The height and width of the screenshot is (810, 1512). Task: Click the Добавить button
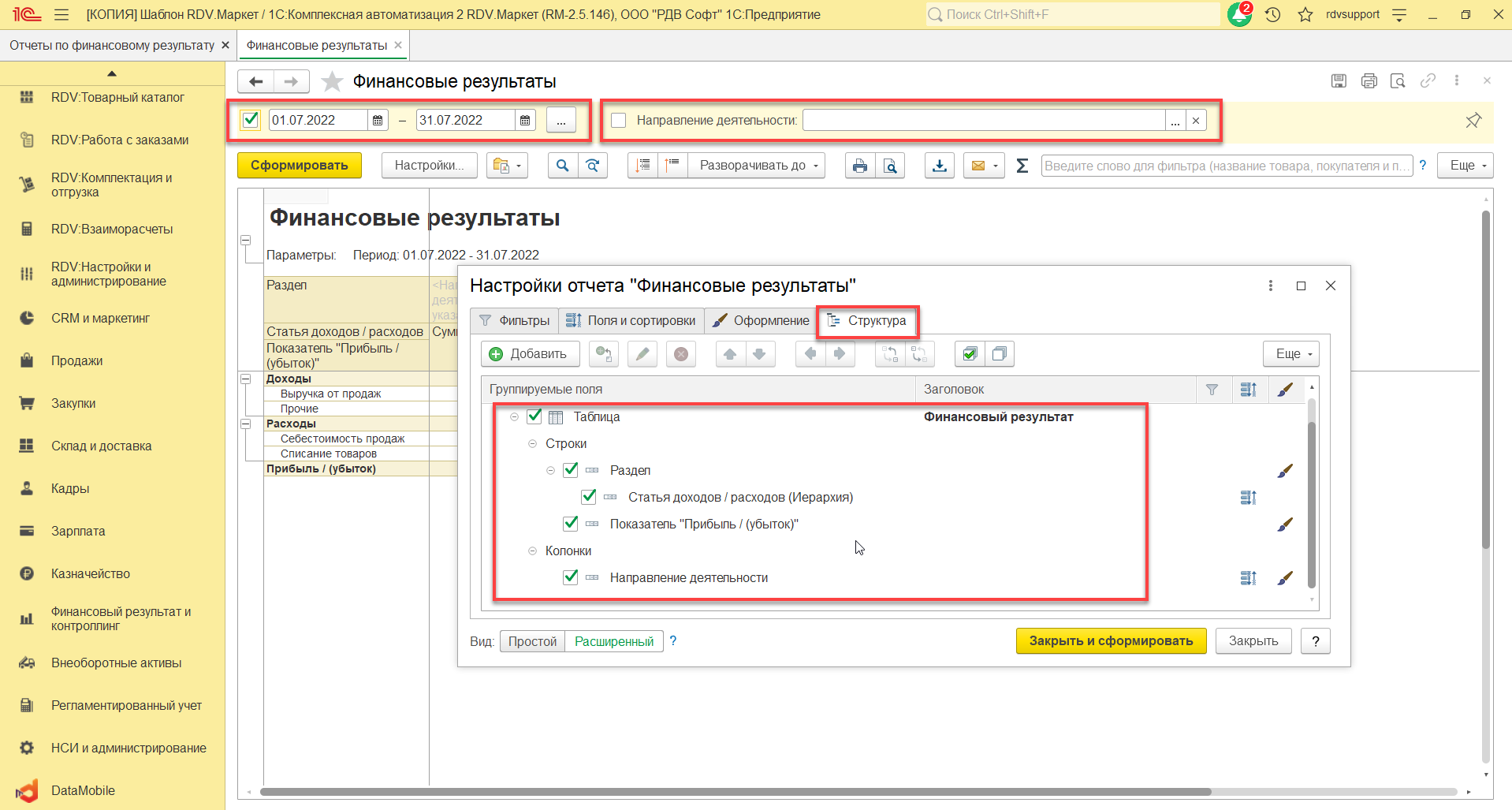click(x=529, y=354)
